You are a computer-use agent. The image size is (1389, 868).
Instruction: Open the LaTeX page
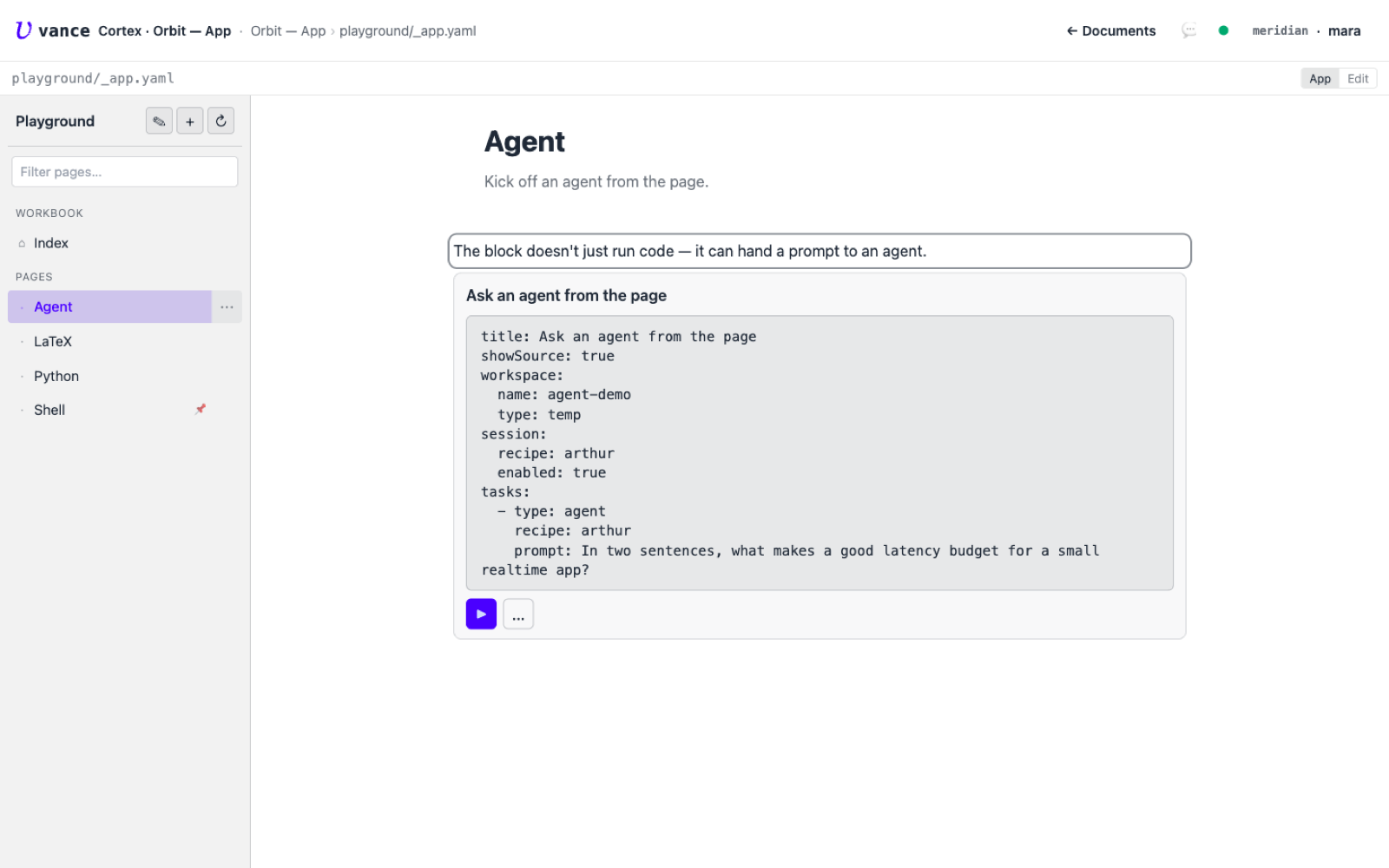pos(125,342)
